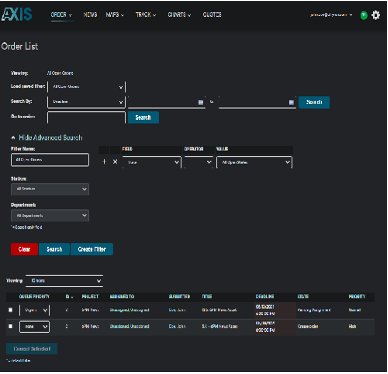Remove the filter row with the X icon
Viewport: 388px width, 374px height.
[115, 162]
